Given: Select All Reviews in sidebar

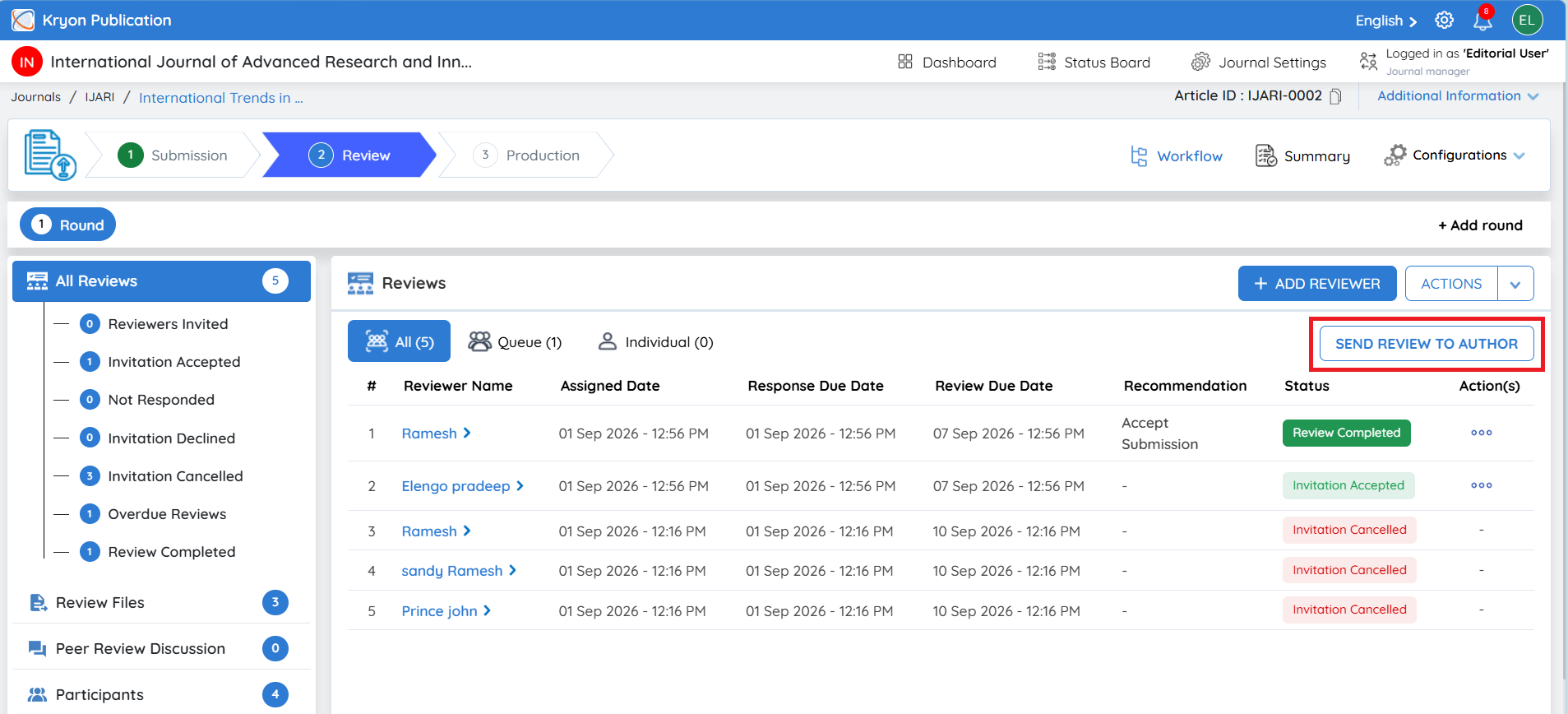Looking at the screenshot, I should pyautogui.click(x=161, y=281).
